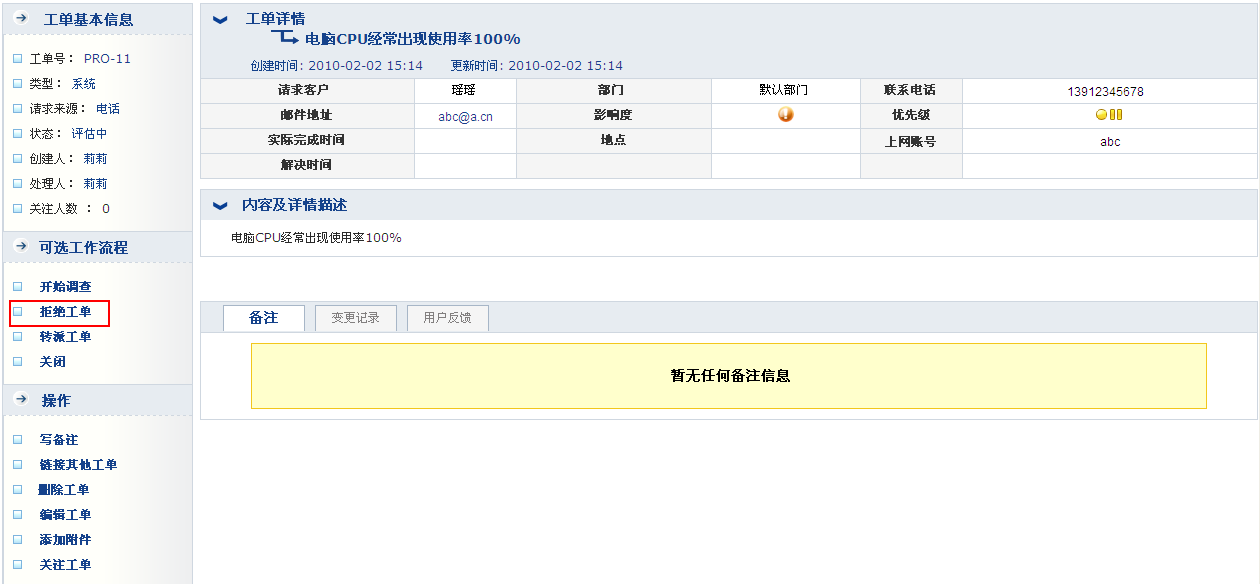Click the ticket title hierarchy arrow icon
The height and width of the screenshot is (584, 1260).
[285, 38]
